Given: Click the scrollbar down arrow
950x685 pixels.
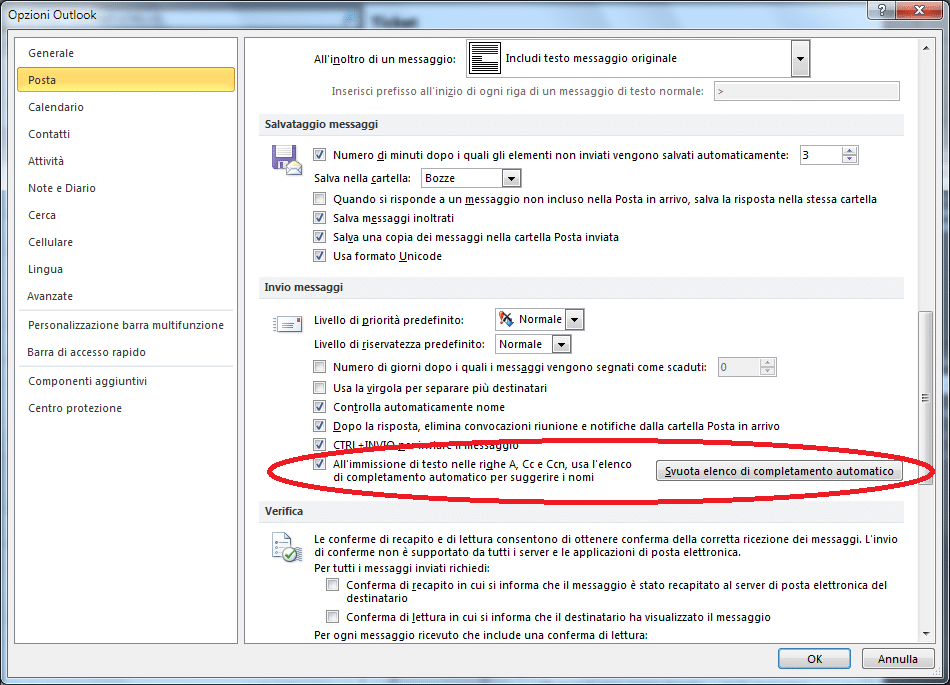Looking at the screenshot, I should pyautogui.click(x=926, y=634).
